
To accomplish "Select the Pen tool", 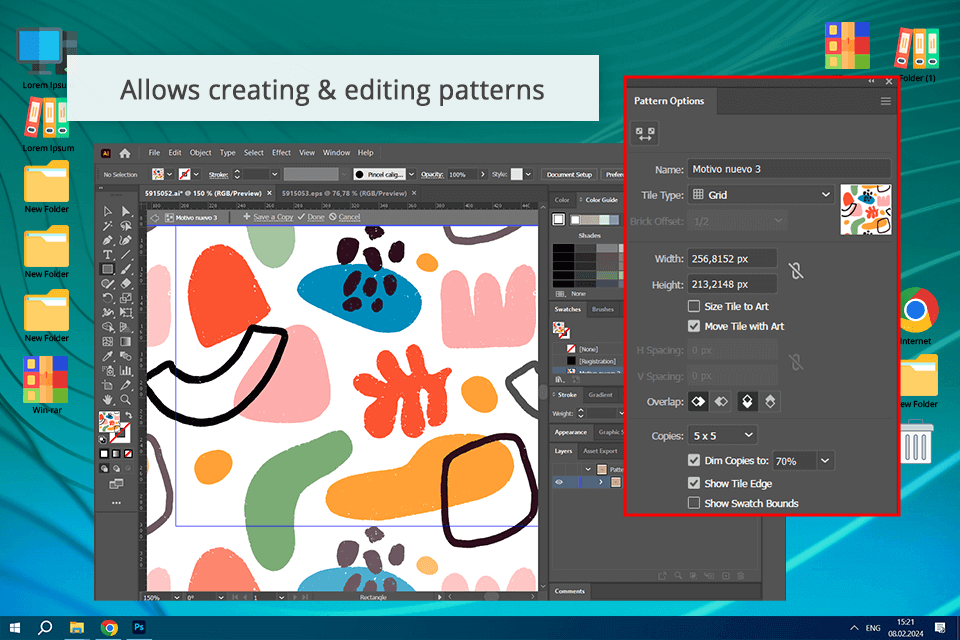I will pyautogui.click(x=108, y=240).
